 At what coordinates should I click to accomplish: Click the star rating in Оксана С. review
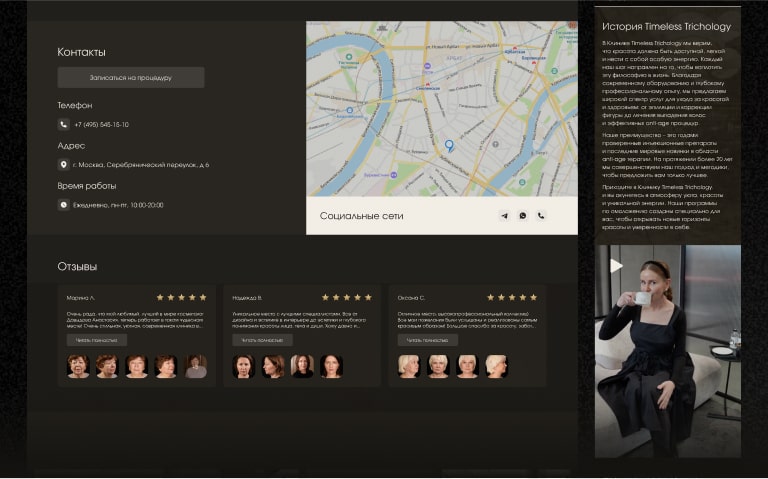(x=512, y=297)
